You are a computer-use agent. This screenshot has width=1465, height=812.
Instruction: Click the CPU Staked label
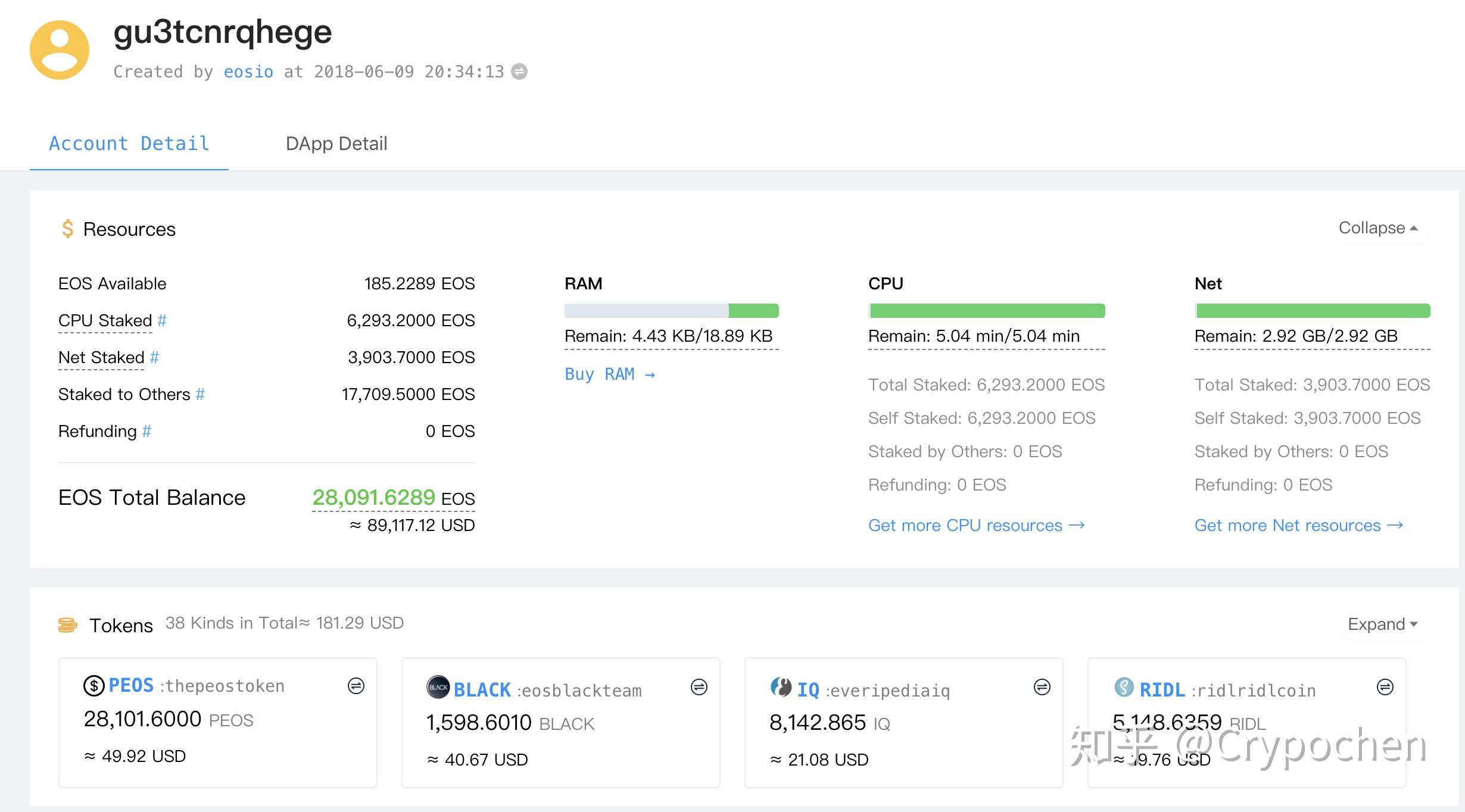coord(105,320)
